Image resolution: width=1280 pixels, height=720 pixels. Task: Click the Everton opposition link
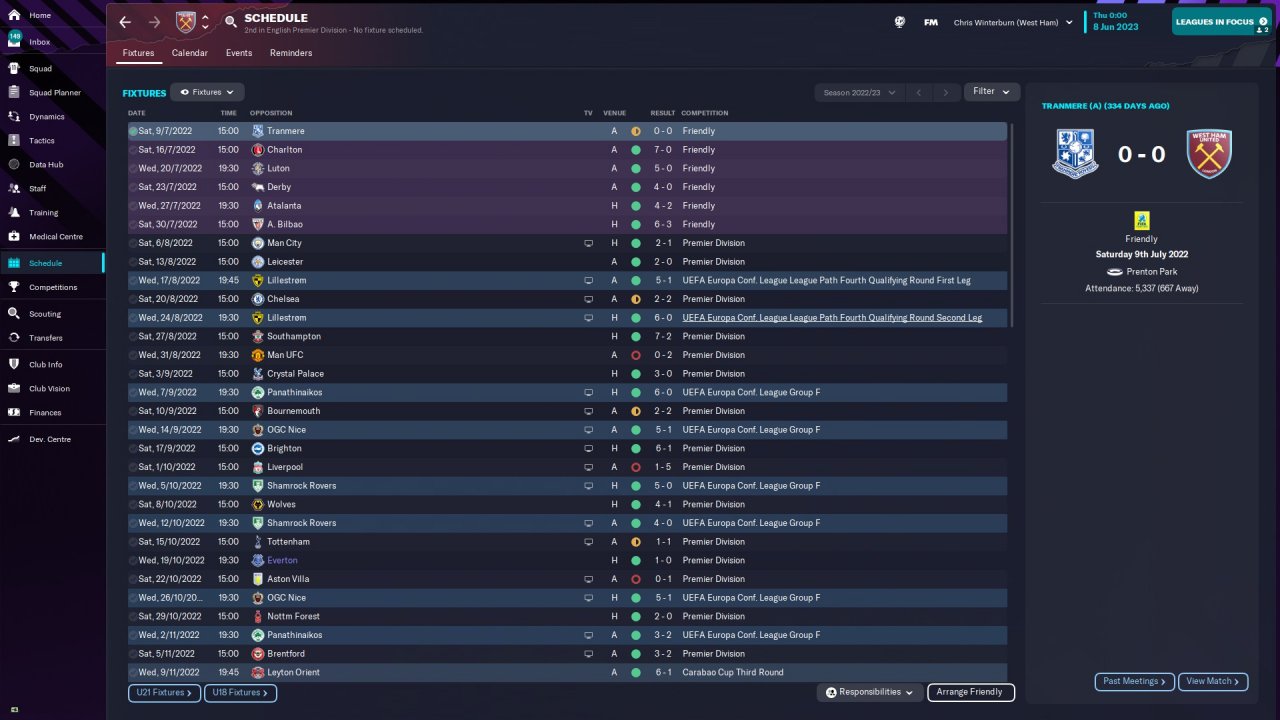point(282,560)
